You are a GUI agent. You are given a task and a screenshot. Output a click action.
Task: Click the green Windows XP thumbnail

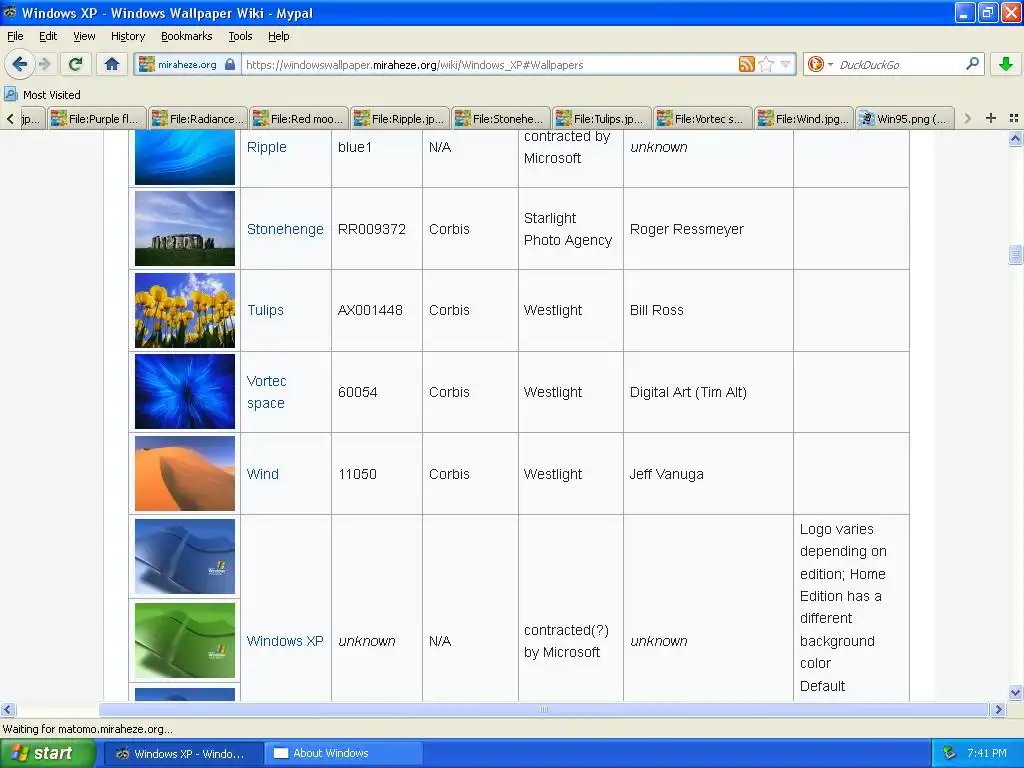point(185,640)
